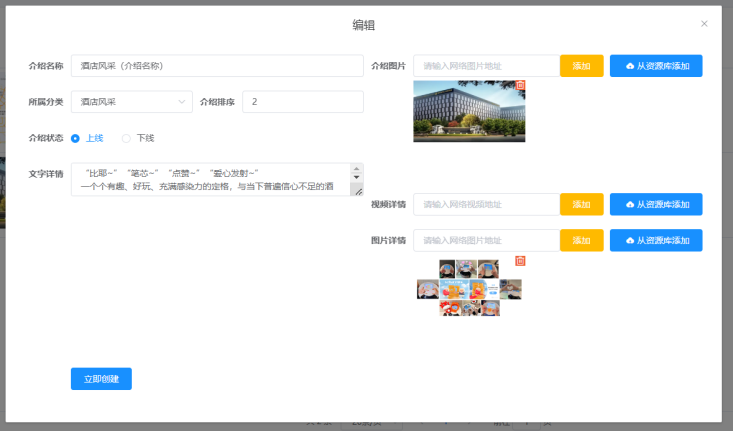733x432 pixels.
Task: Select the 上线 radio option
Action: pos(76,138)
